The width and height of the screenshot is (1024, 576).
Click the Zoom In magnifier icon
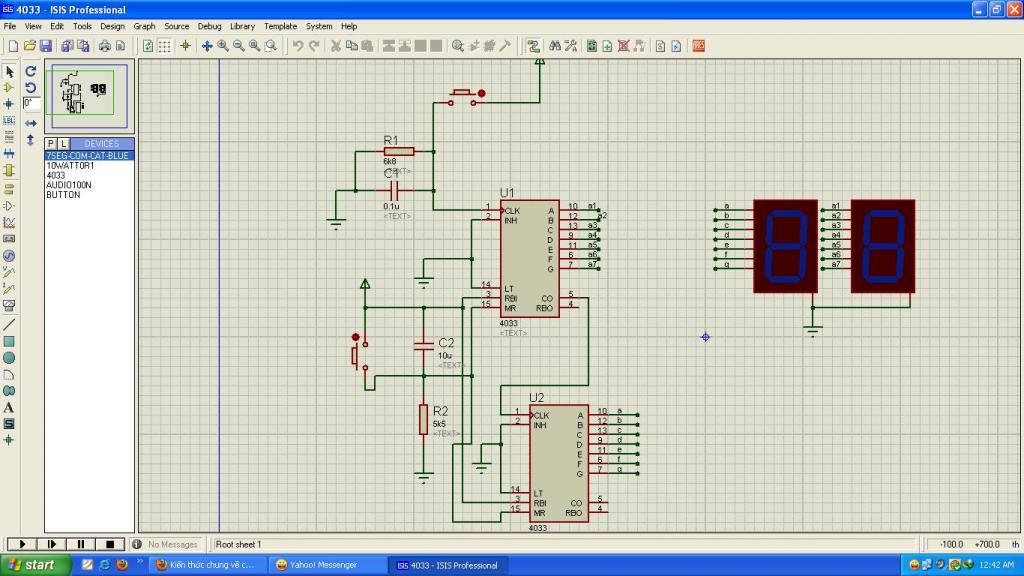(223, 46)
